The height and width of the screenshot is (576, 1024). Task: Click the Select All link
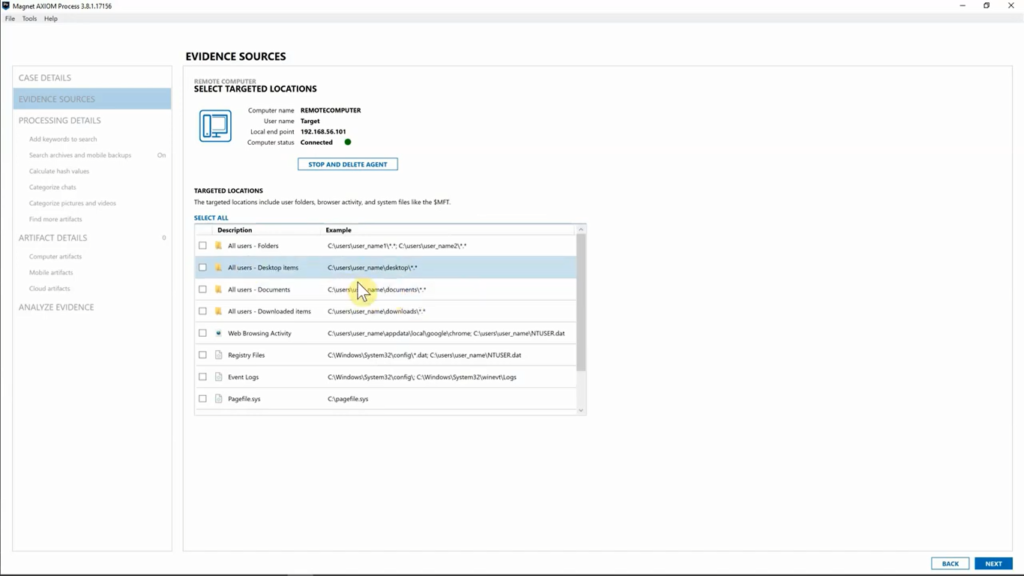click(211, 217)
